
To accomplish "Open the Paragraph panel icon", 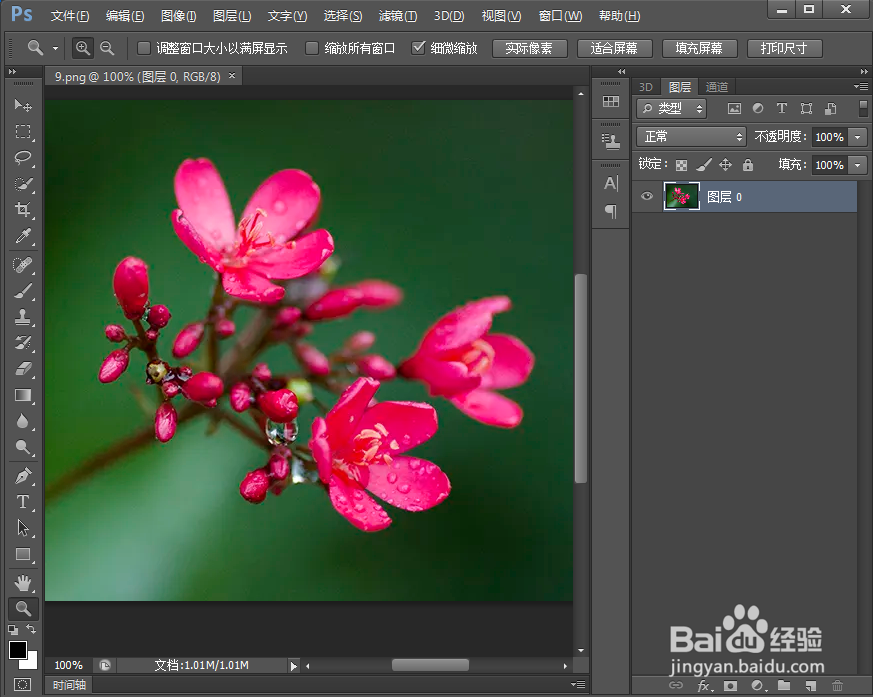I will coord(611,212).
